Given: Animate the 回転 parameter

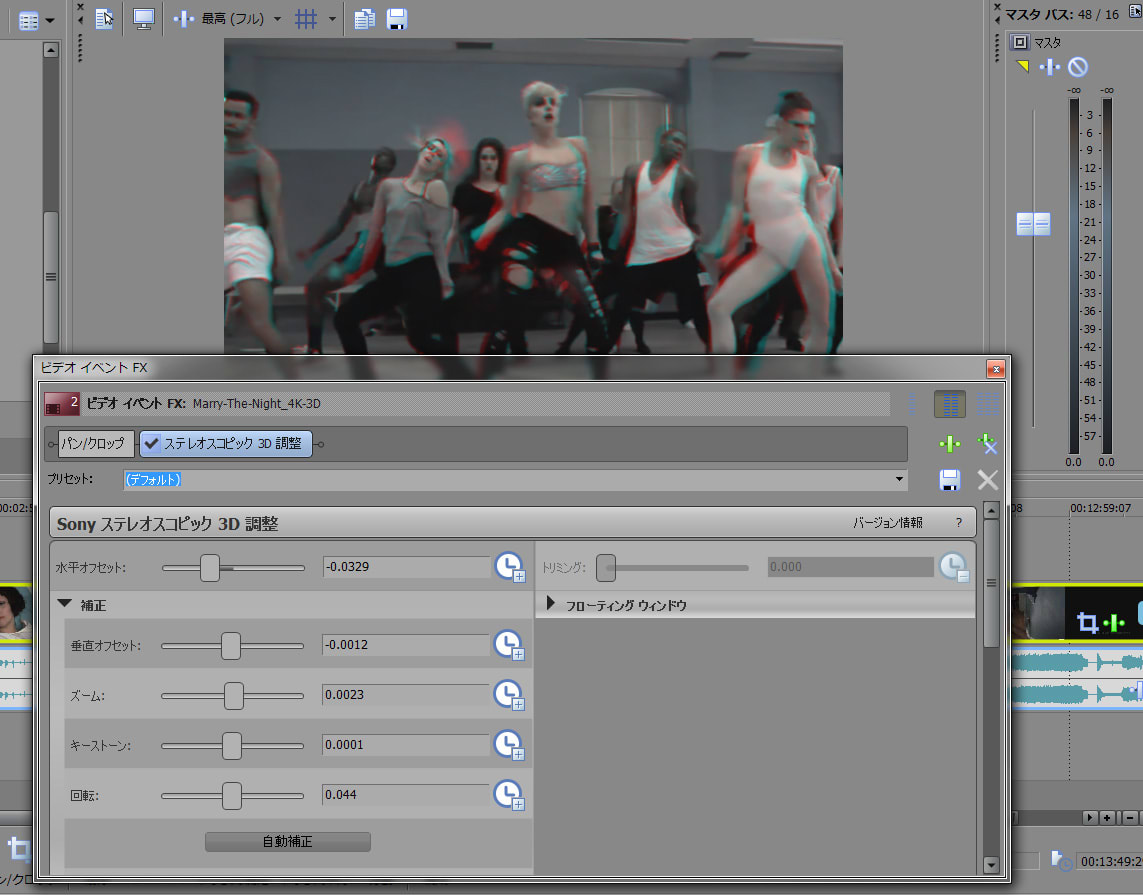Looking at the screenshot, I should (x=510, y=795).
